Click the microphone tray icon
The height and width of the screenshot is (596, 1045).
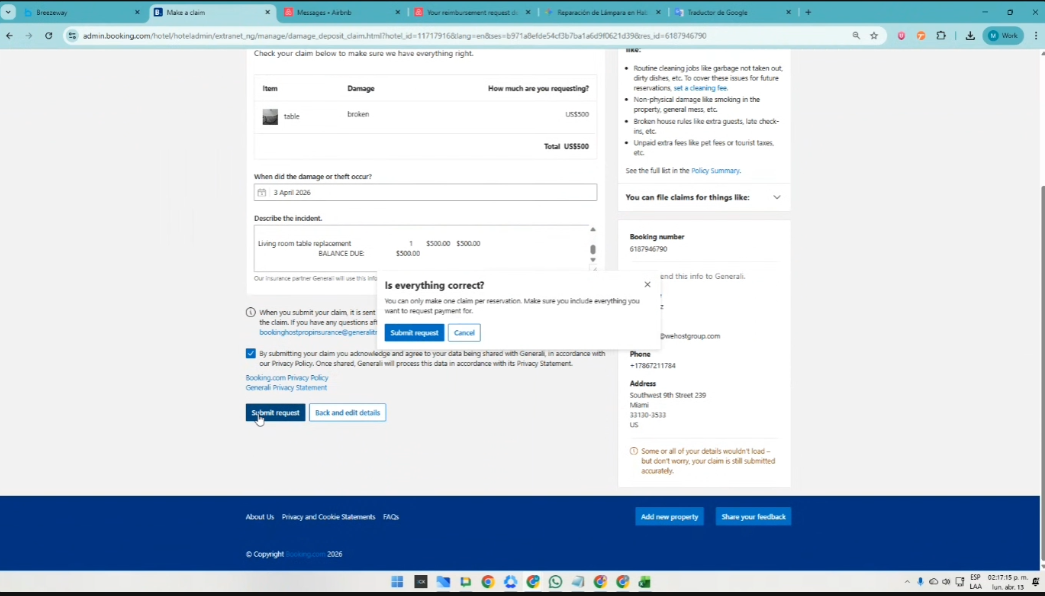pos(920,582)
